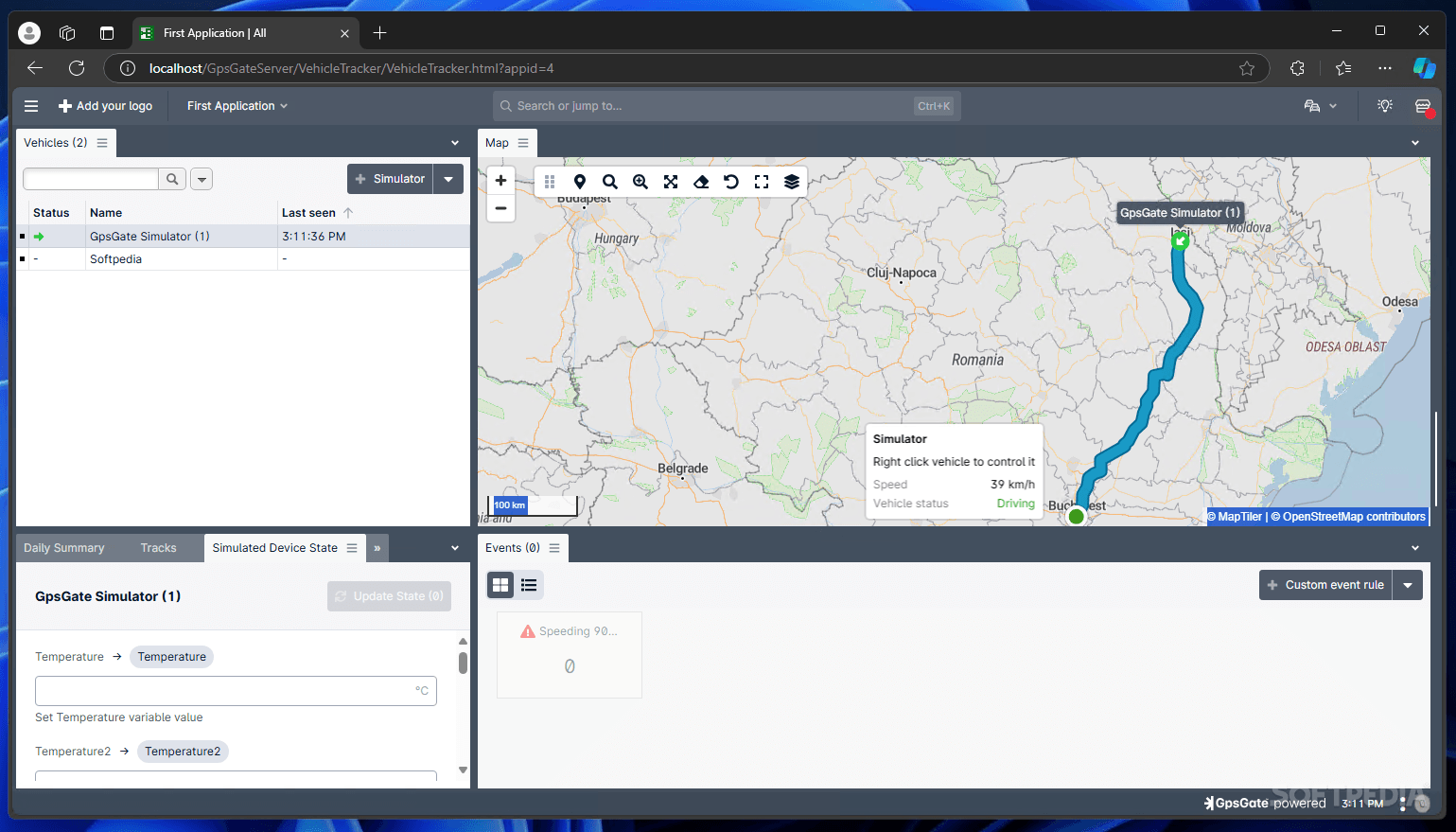Viewport: 1456px width, 832px height.
Task: Open the language selector dropdown
Action: coord(1321,106)
